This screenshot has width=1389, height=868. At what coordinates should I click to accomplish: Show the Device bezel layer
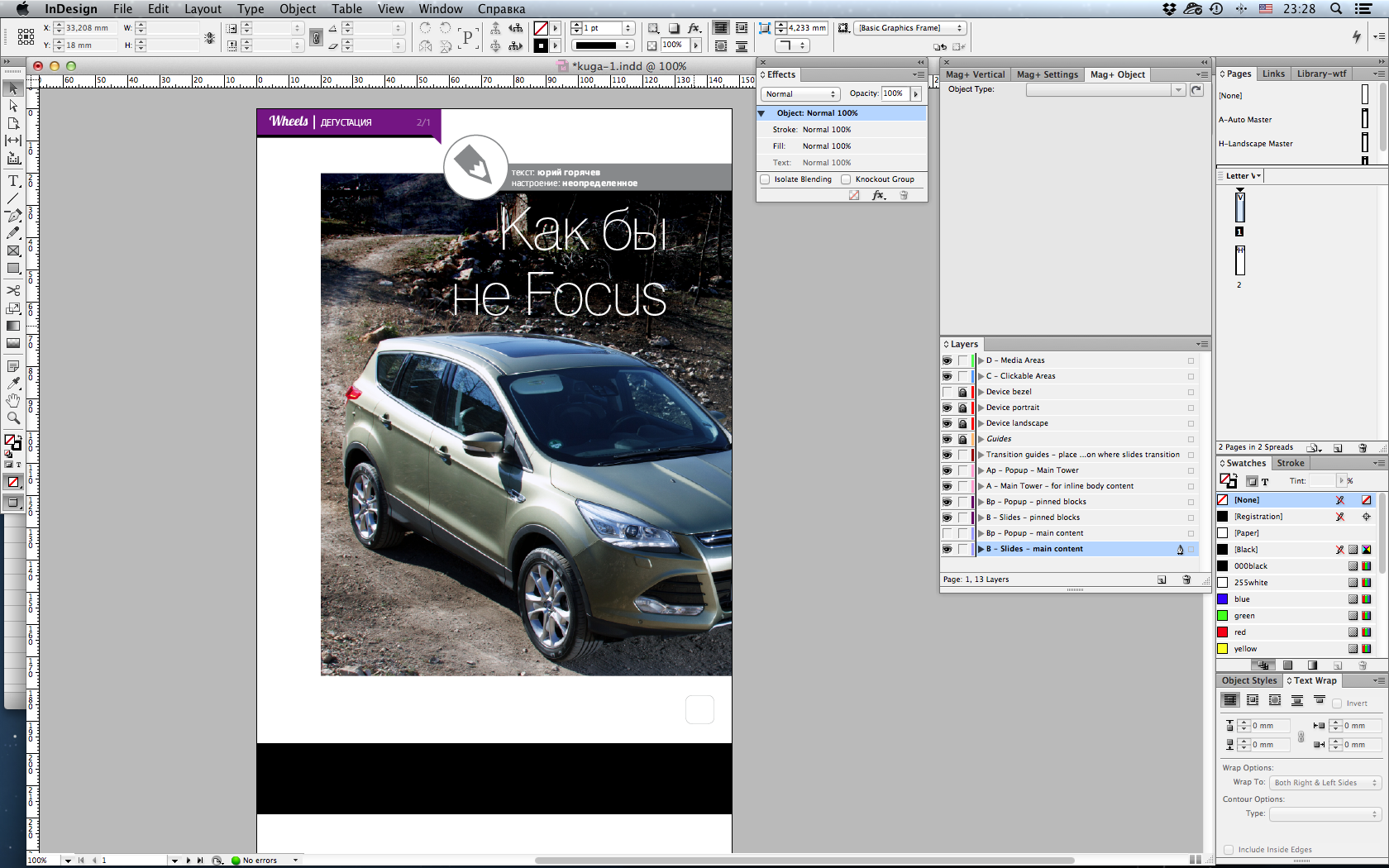(947, 392)
